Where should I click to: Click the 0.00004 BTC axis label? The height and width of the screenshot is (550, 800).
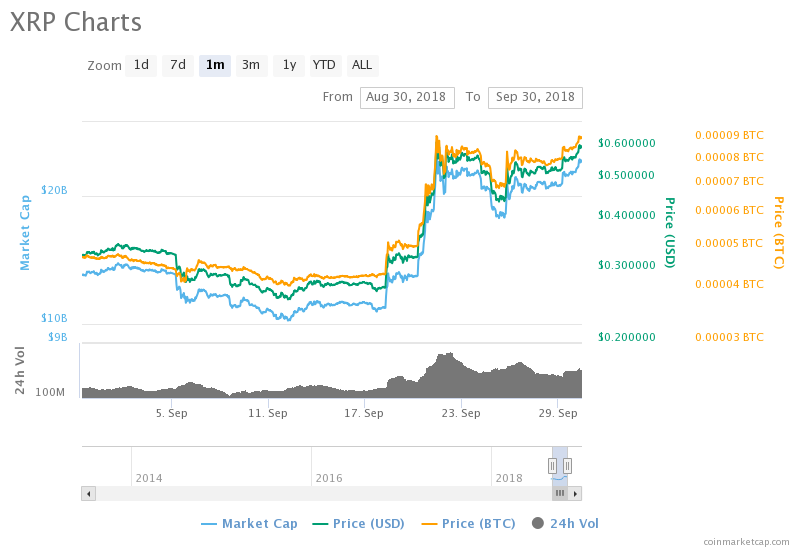(730, 284)
